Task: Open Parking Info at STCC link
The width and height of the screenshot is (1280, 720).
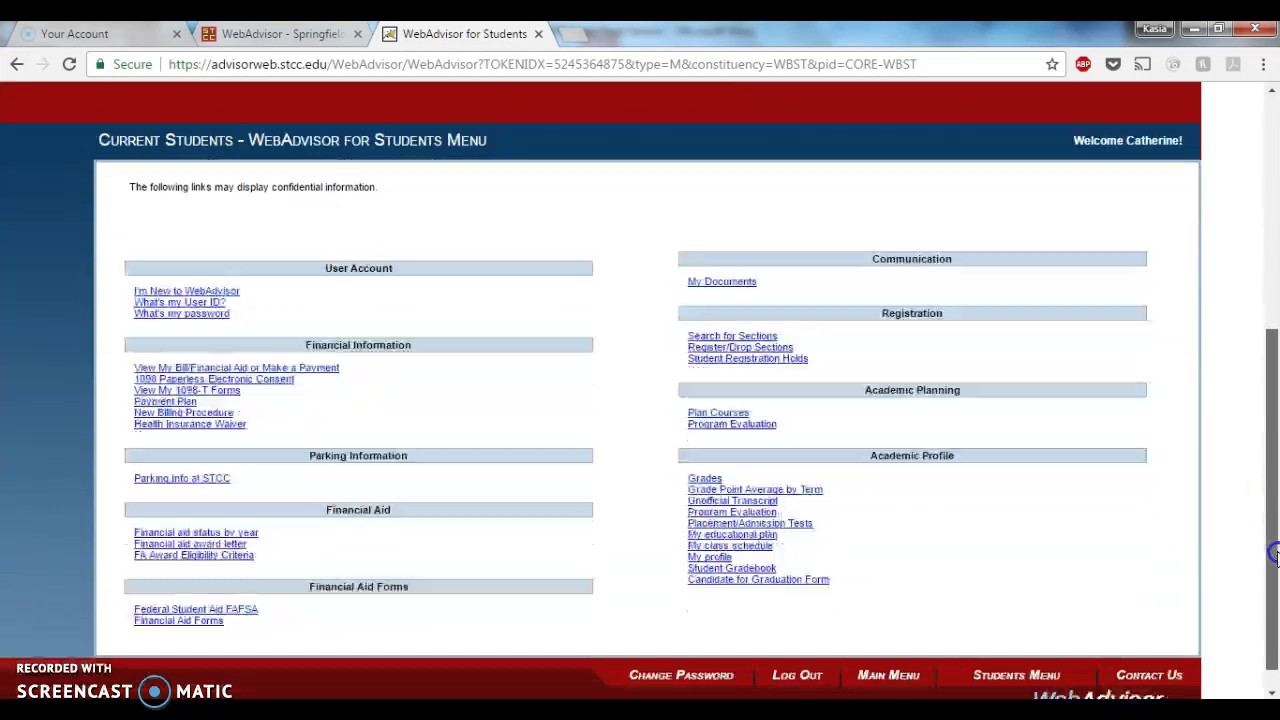Action: [x=182, y=478]
